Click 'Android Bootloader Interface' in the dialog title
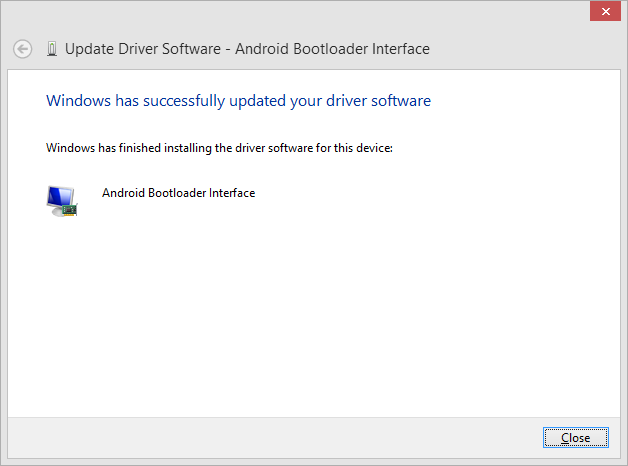This screenshot has height=466, width=628. (x=332, y=49)
